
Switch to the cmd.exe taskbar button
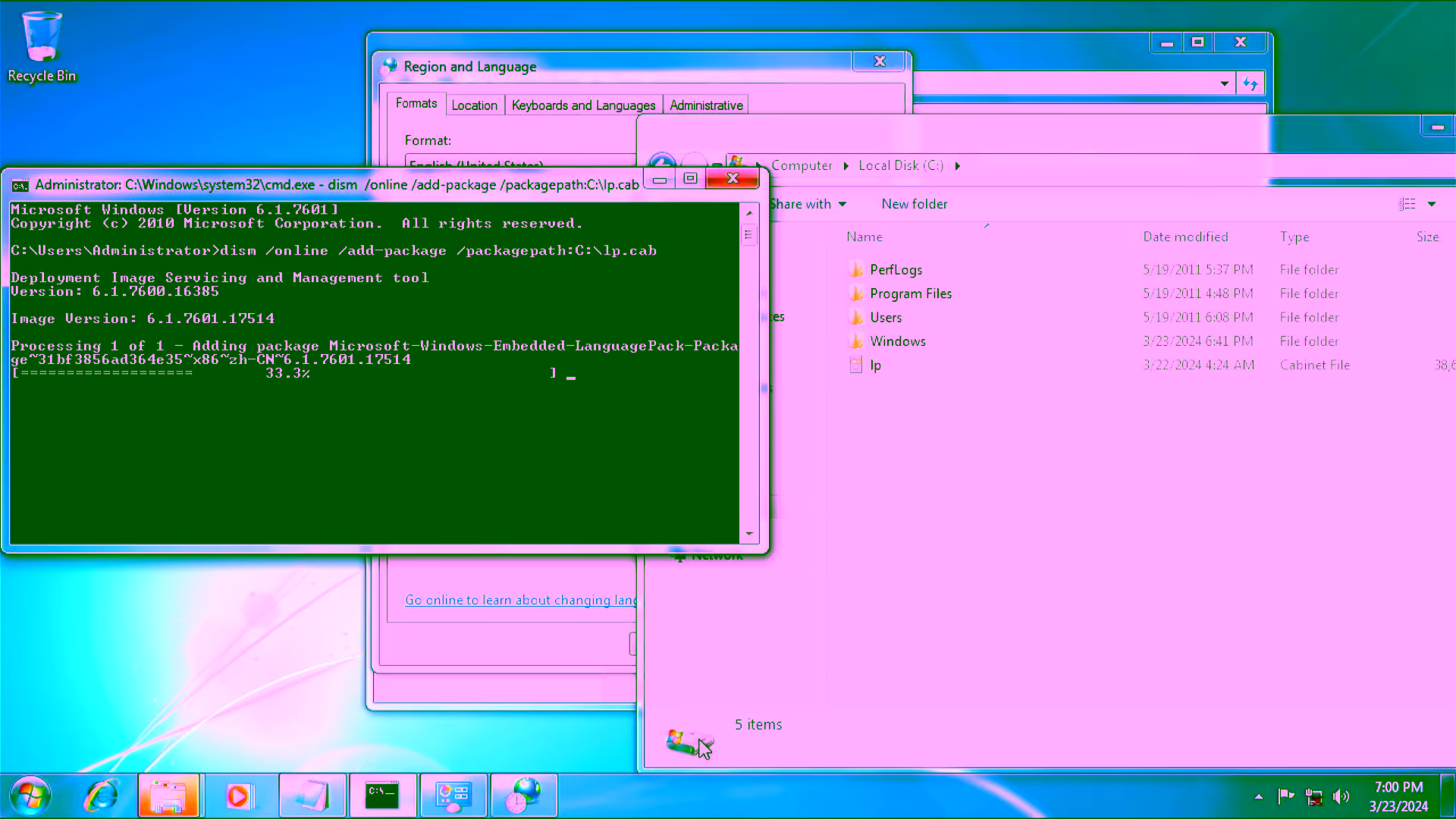click(x=382, y=795)
